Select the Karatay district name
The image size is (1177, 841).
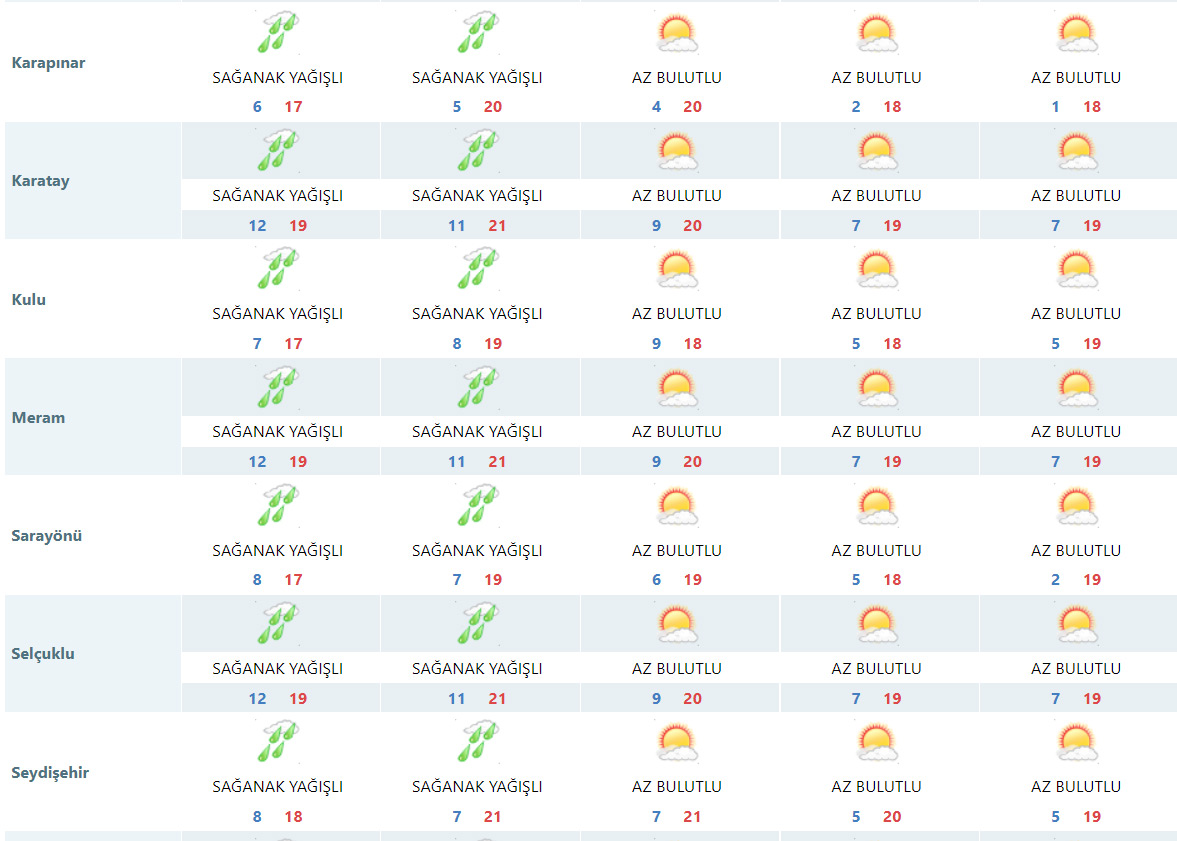point(40,181)
